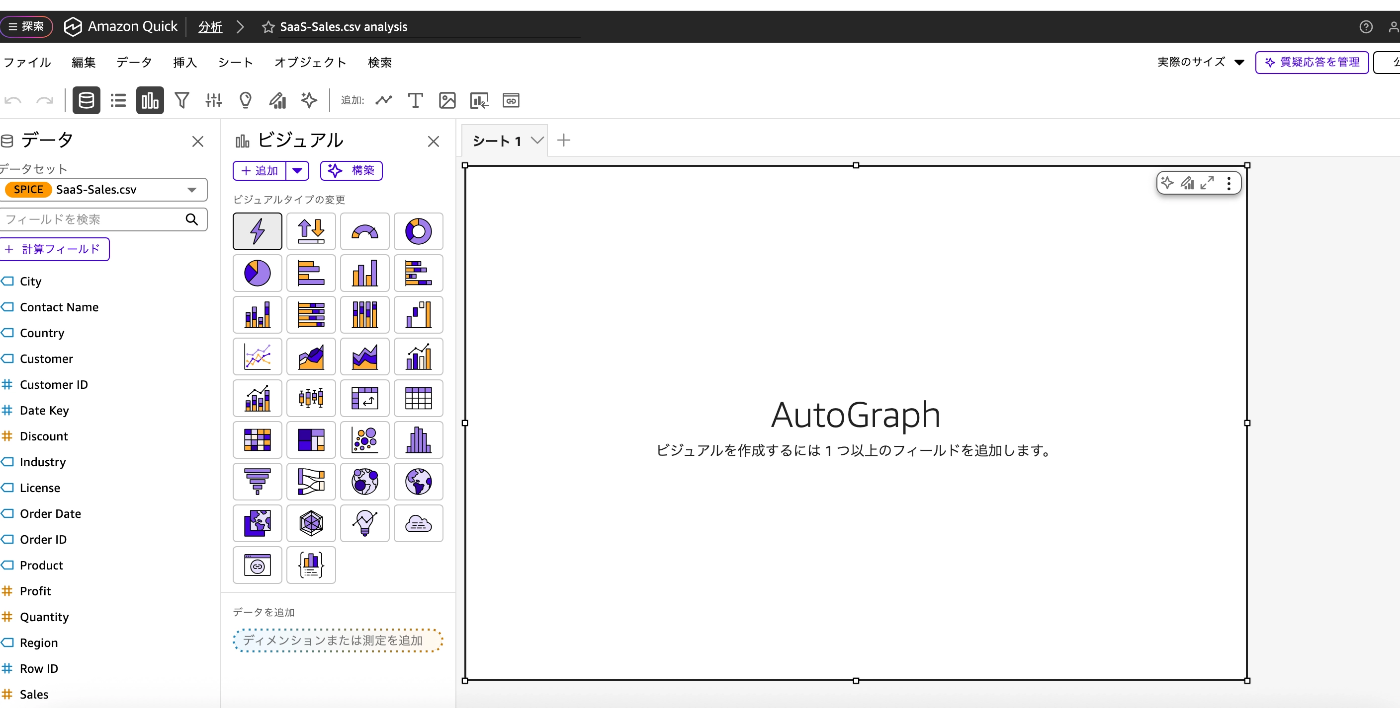Toggle the visuals pane toolbar button

(150, 100)
